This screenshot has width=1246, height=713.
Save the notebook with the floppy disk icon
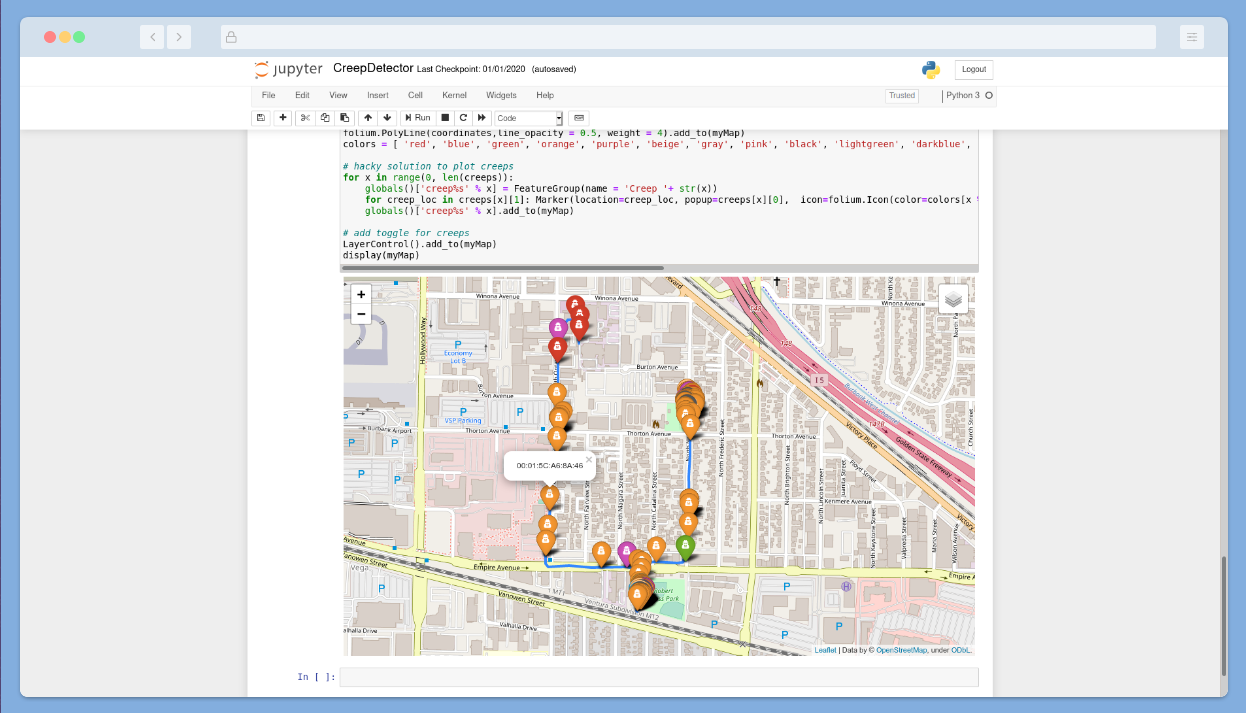click(261, 118)
